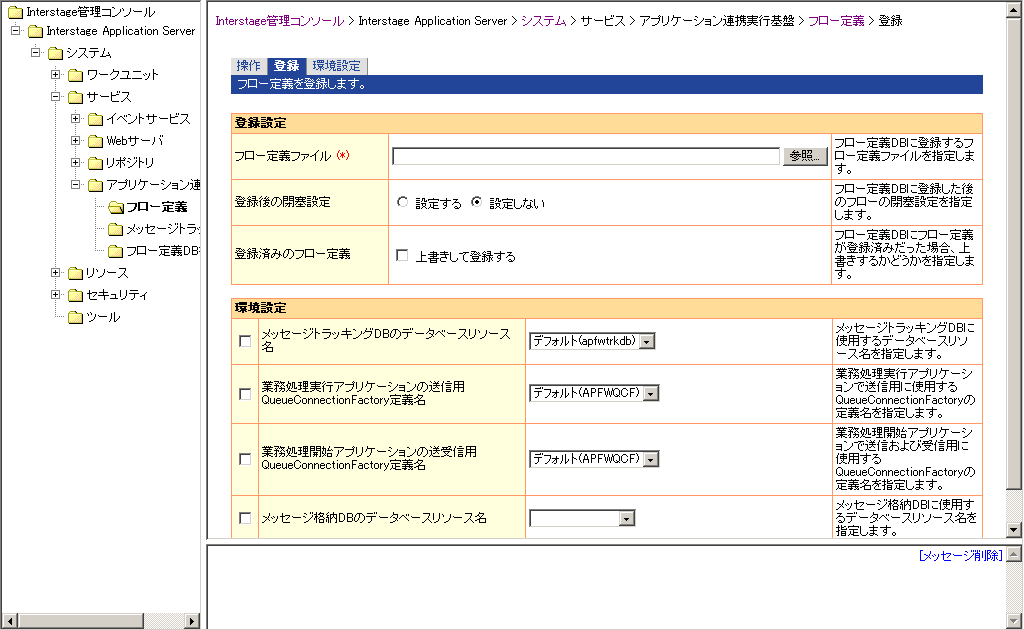Click the イベントサービス folder icon

pyautogui.click(x=96, y=119)
